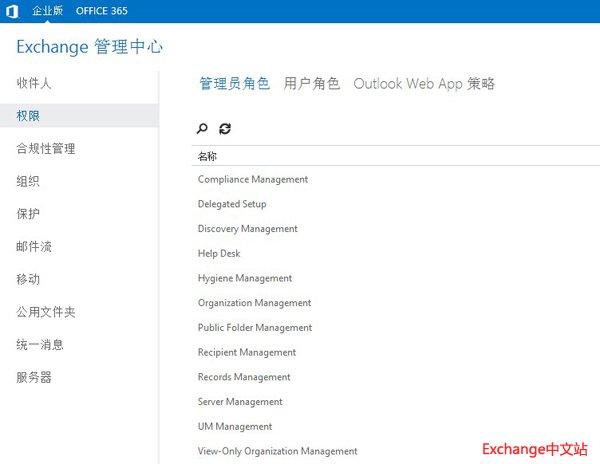Select 服务器 in the sidebar
Image resolution: width=600 pixels, height=464 pixels.
[x=34, y=378]
